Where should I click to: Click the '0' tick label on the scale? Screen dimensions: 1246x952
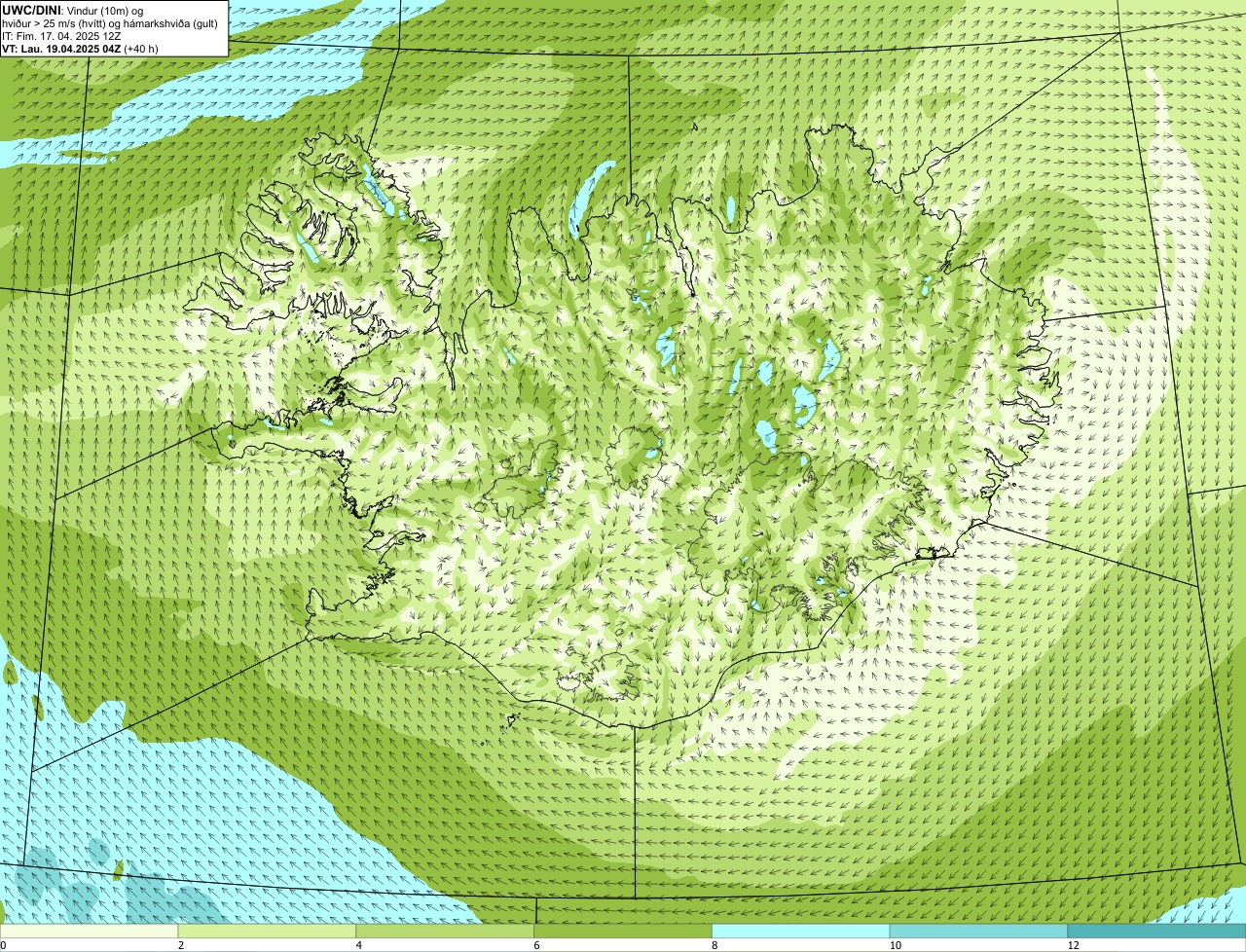(x=4, y=945)
